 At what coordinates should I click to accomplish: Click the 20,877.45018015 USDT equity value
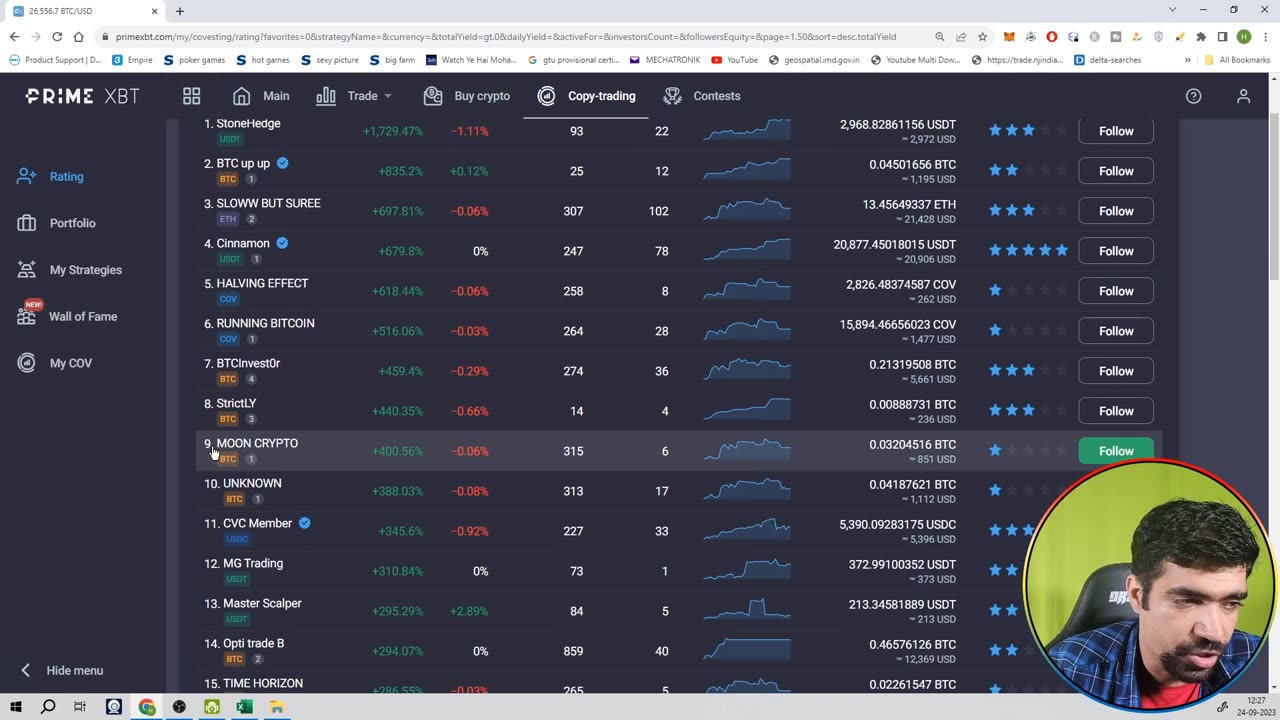pyautogui.click(x=895, y=244)
